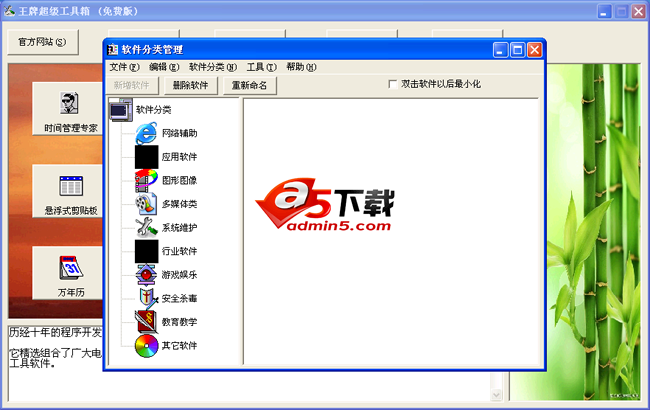This screenshot has height=410, width=650.
Task: Open 时间管理专家 tool in main window
Action: point(68,109)
